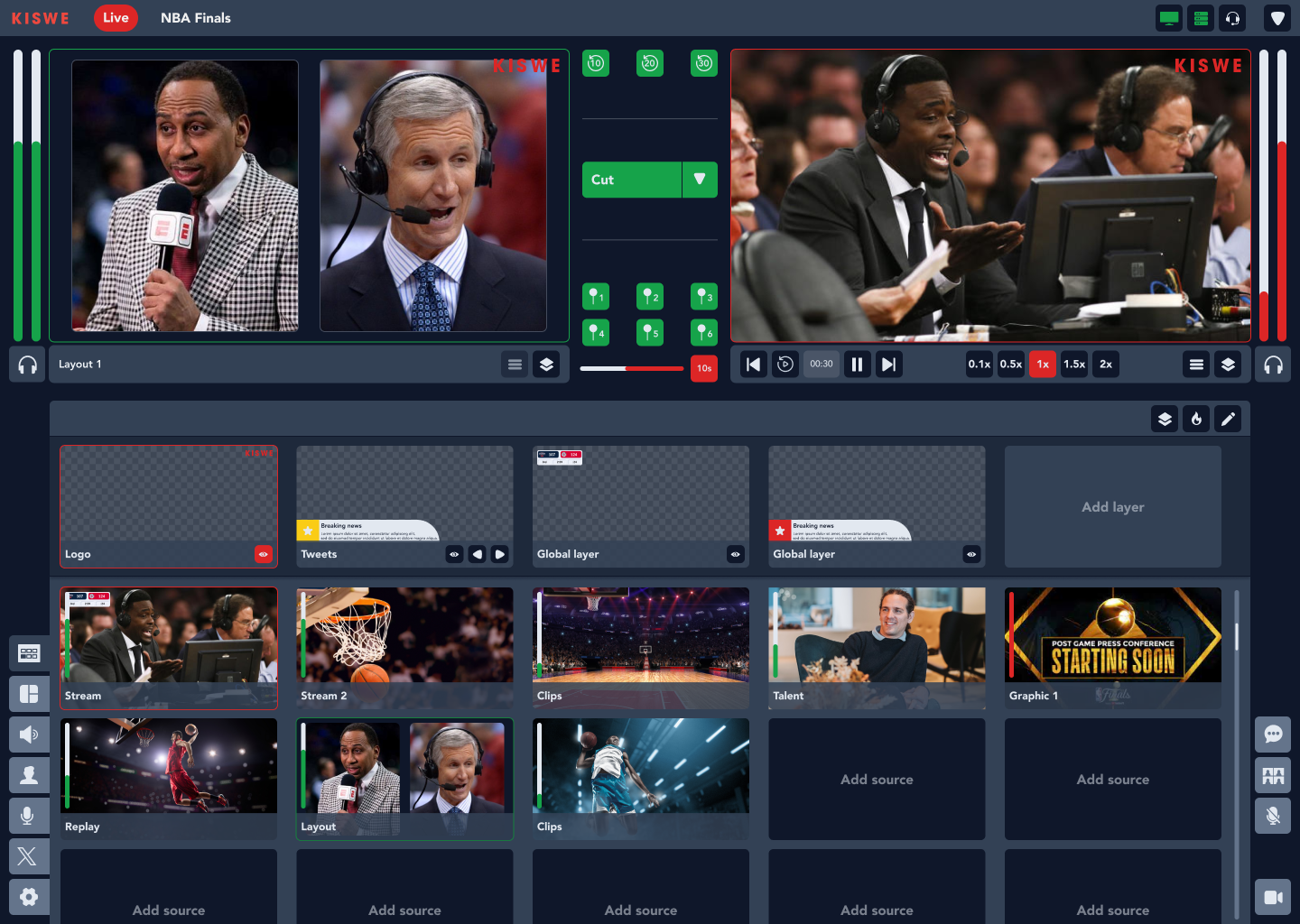The image size is (1300, 924).
Task: Open the camera icon bottom right
Action: (x=1273, y=896)
